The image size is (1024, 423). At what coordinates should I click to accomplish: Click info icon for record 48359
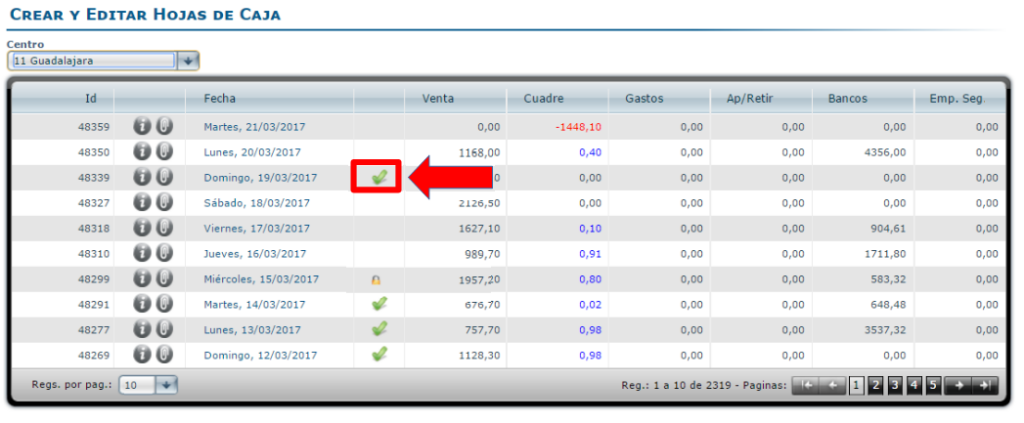point(143,127)
